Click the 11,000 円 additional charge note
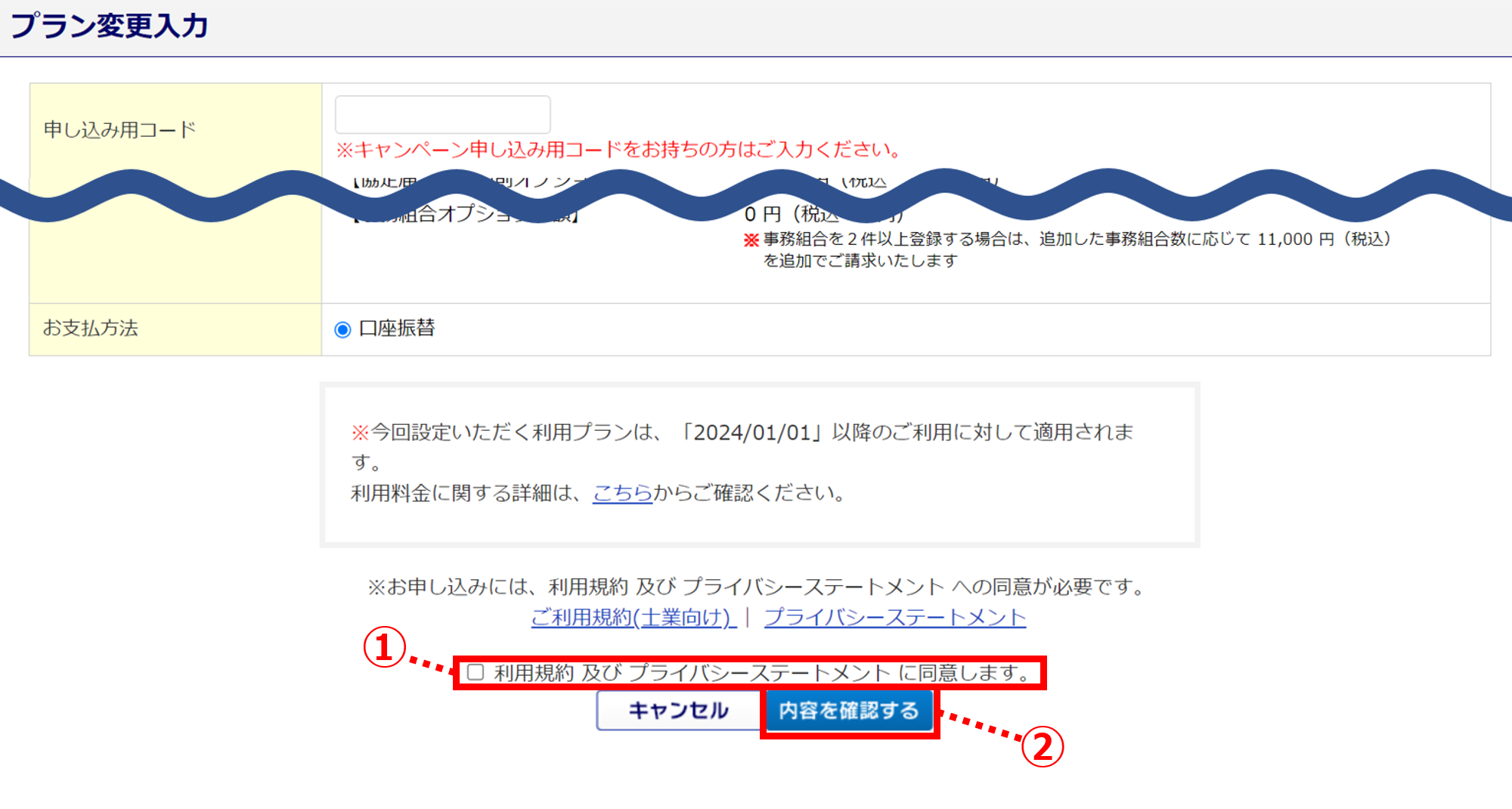This screenshot has height=809, width=1512. coord(1067,250)
